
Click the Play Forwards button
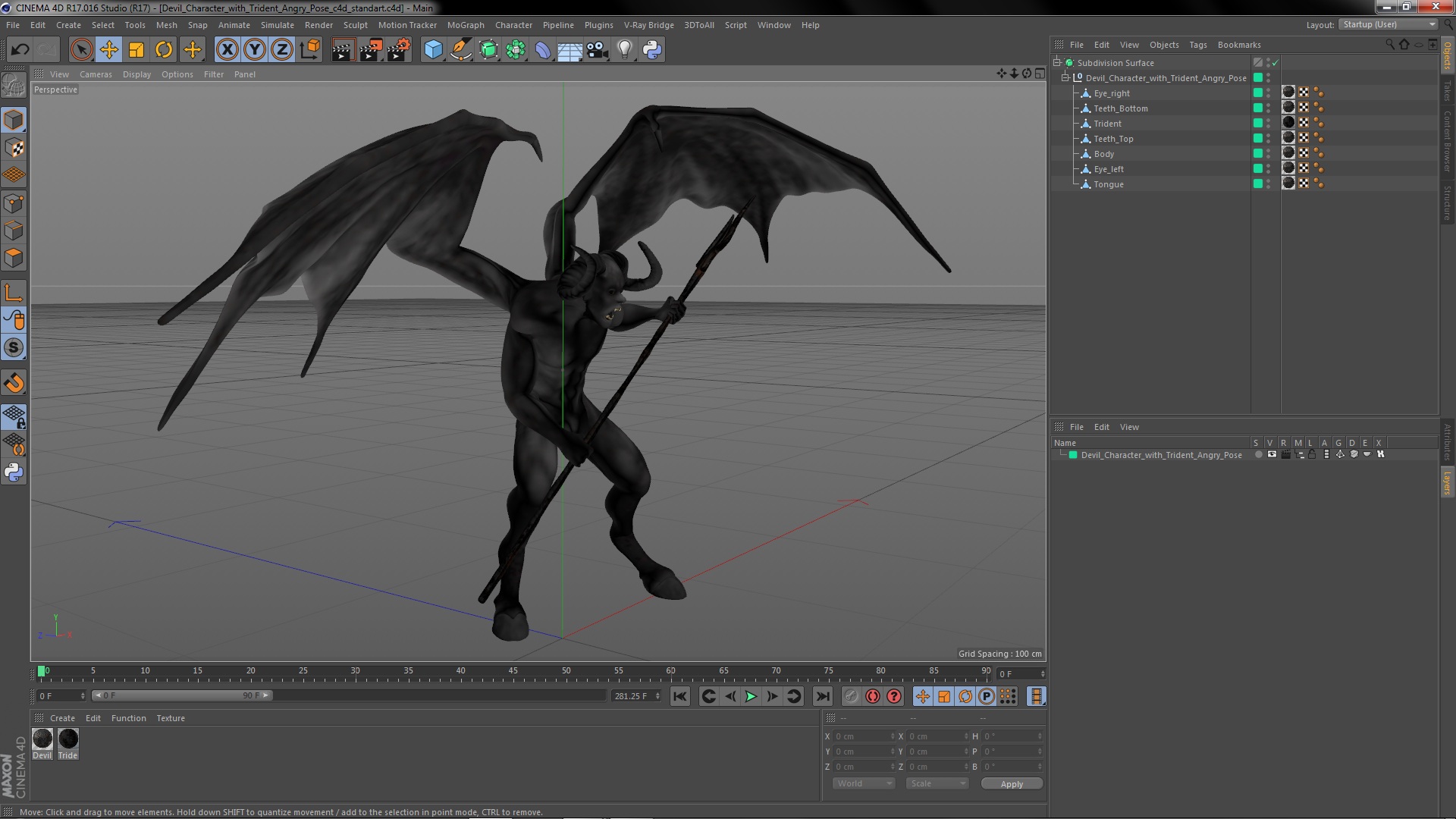[751, 696]
